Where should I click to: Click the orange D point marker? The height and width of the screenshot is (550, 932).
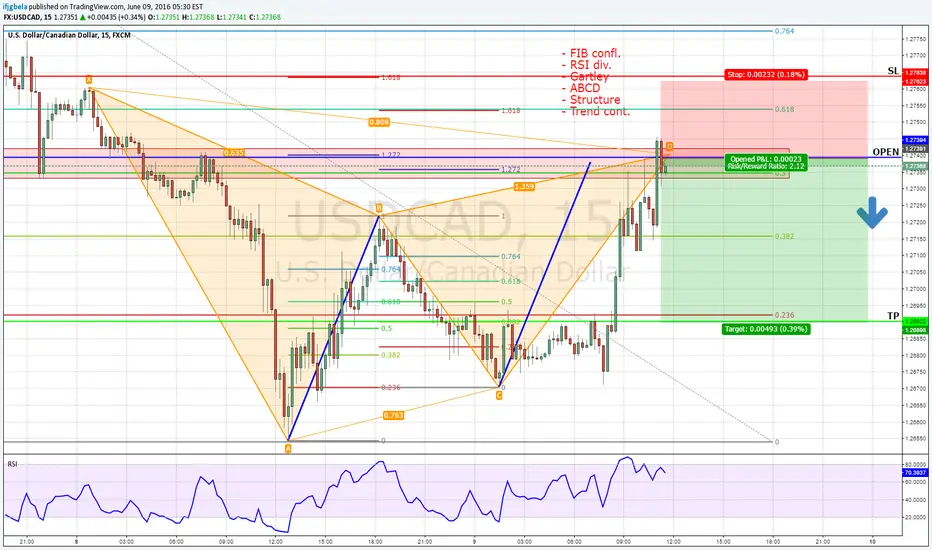pyautogui.click(x=670, y=146)
